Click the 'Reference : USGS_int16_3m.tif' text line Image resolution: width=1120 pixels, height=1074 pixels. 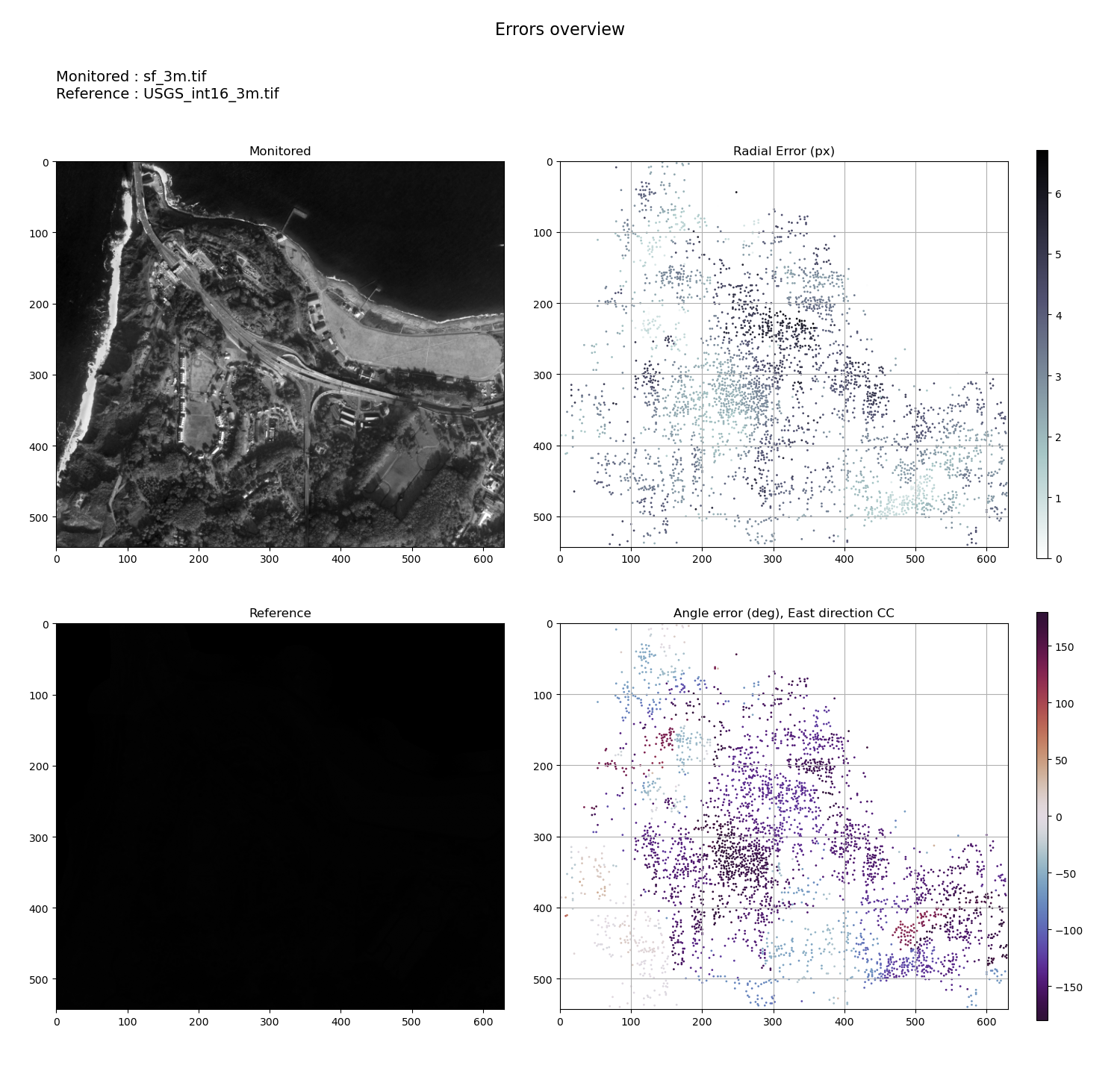(x=167, y=94)
